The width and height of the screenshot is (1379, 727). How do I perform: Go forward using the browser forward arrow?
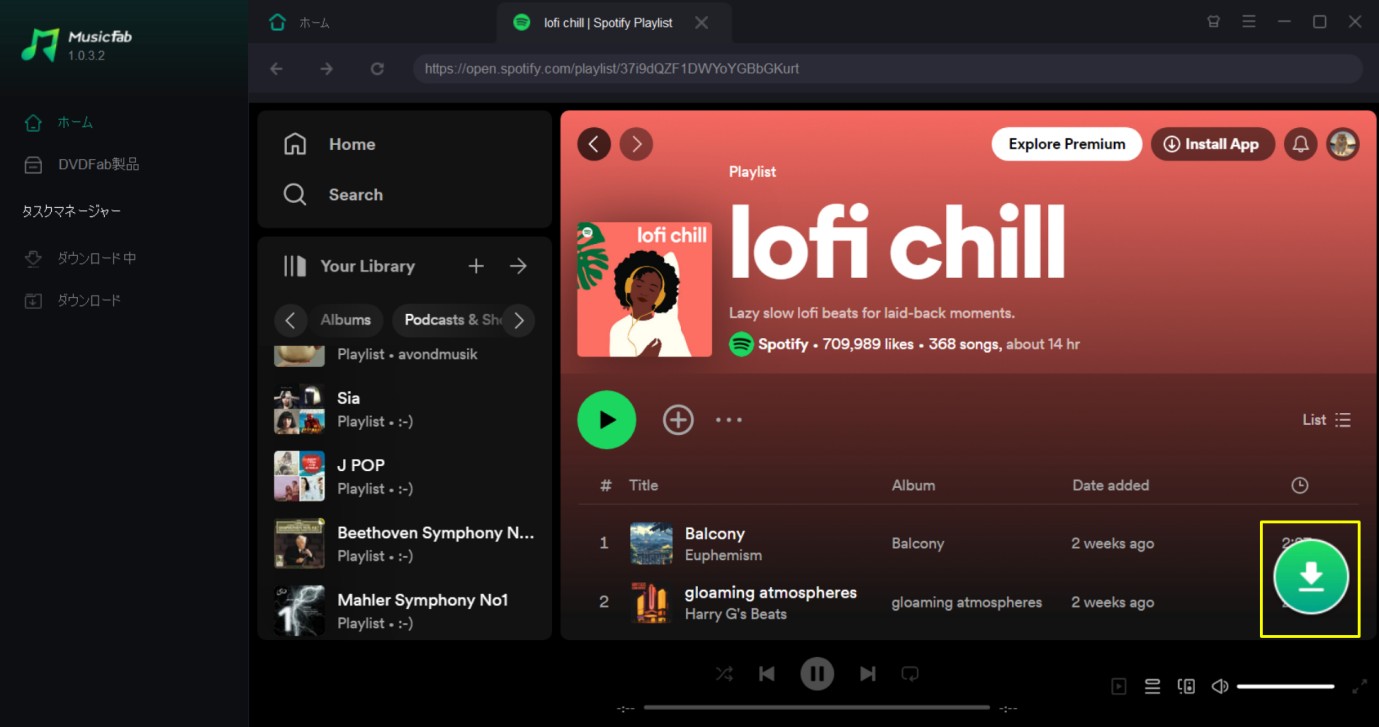point(327,68)
